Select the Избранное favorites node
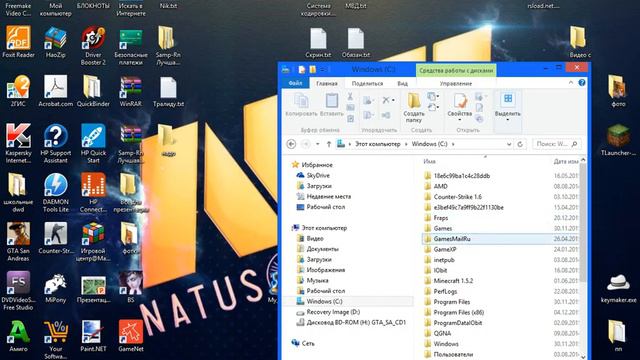Image resolution: width=640 pixels, height=360 pixels. click(x=312, y=165)
